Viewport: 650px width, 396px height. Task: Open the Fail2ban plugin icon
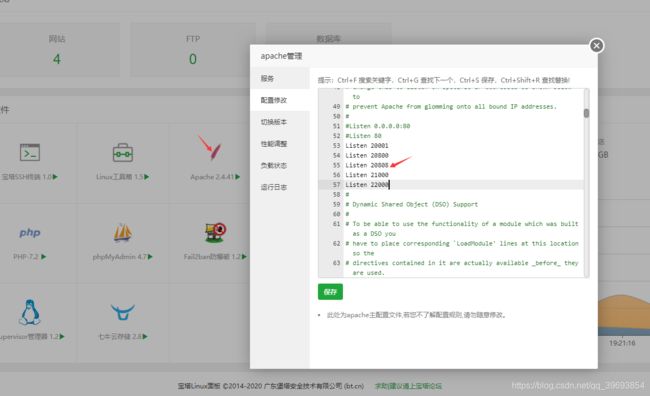tap(216, 232)
